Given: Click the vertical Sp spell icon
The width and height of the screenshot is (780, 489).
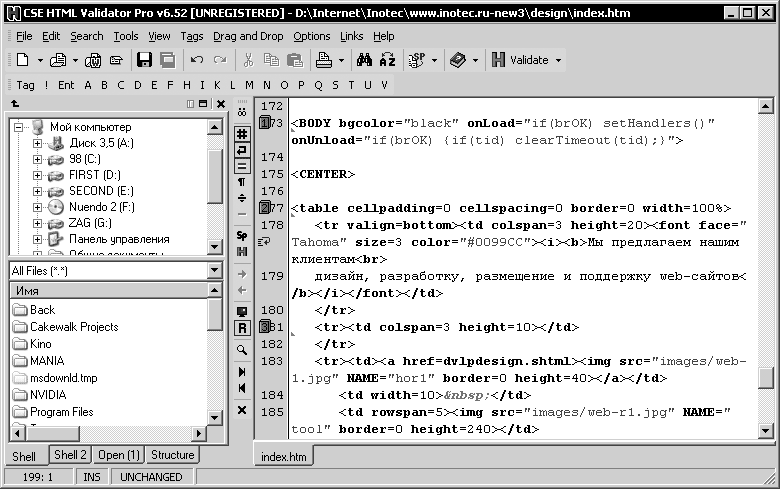Looking at the screenshot, I should pyautogui.click(x=242, y=235).
